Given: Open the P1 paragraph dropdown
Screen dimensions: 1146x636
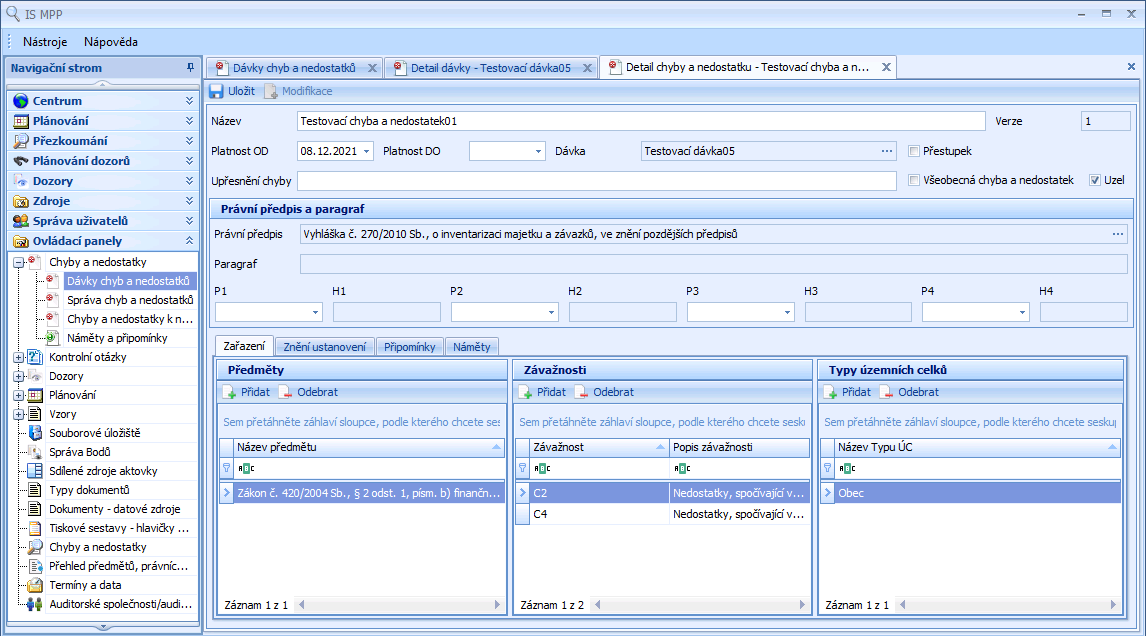Looking at the screenshot, I should coord(316,313).
